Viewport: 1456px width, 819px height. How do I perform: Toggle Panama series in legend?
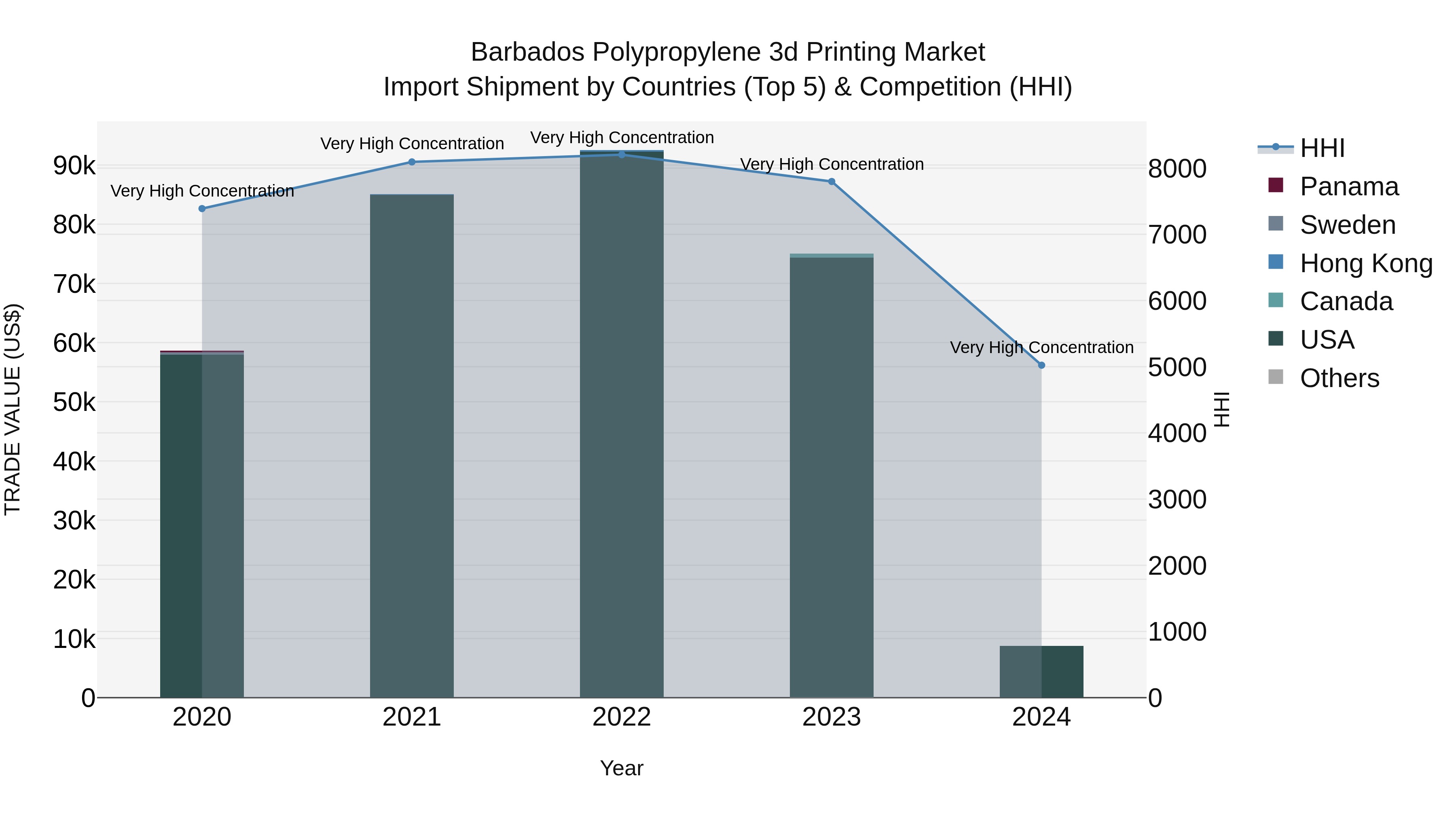(x=1333, y=186)
